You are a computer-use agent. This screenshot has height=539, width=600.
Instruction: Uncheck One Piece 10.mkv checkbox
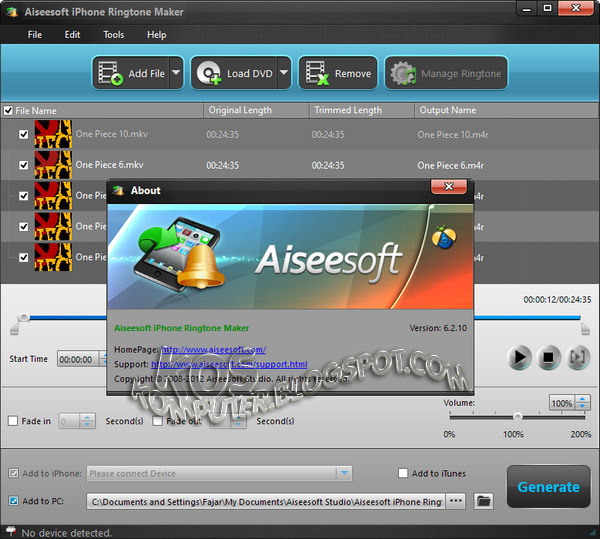(x=24, y=134)
